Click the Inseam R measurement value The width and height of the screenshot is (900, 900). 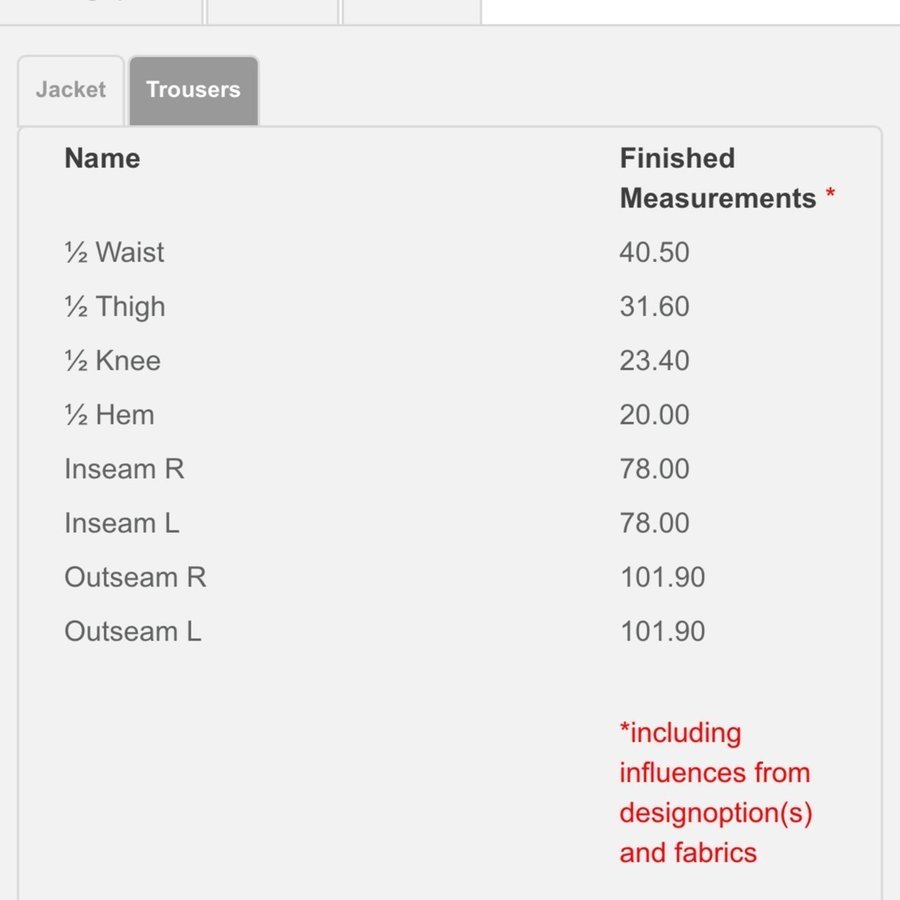pos(654,469)
